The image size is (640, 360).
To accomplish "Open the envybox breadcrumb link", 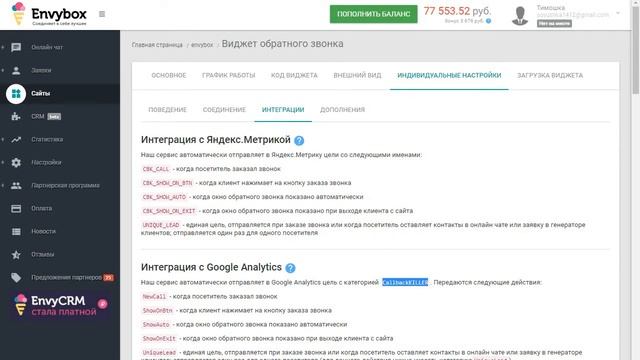I will (202, 45).
